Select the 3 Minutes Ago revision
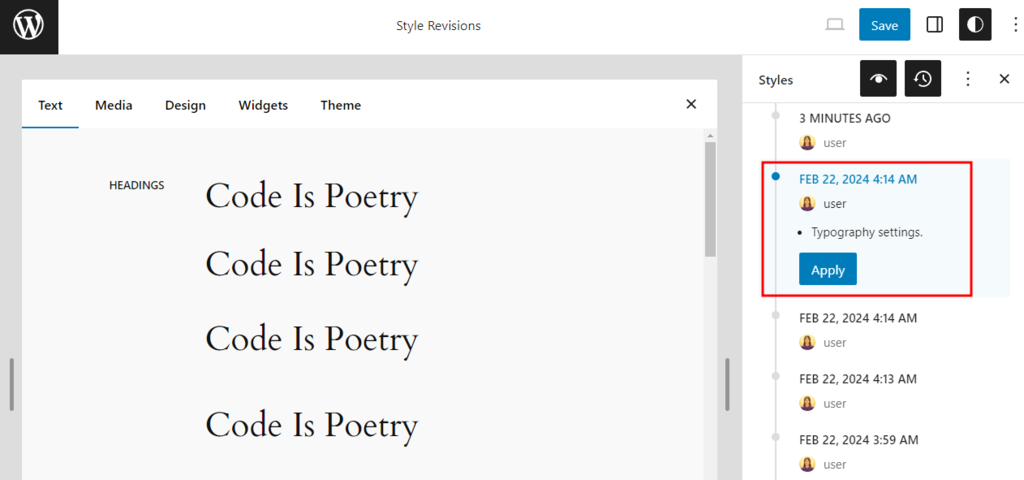Viewport: 1024px width, 480px height. click(x=844, y=118)
